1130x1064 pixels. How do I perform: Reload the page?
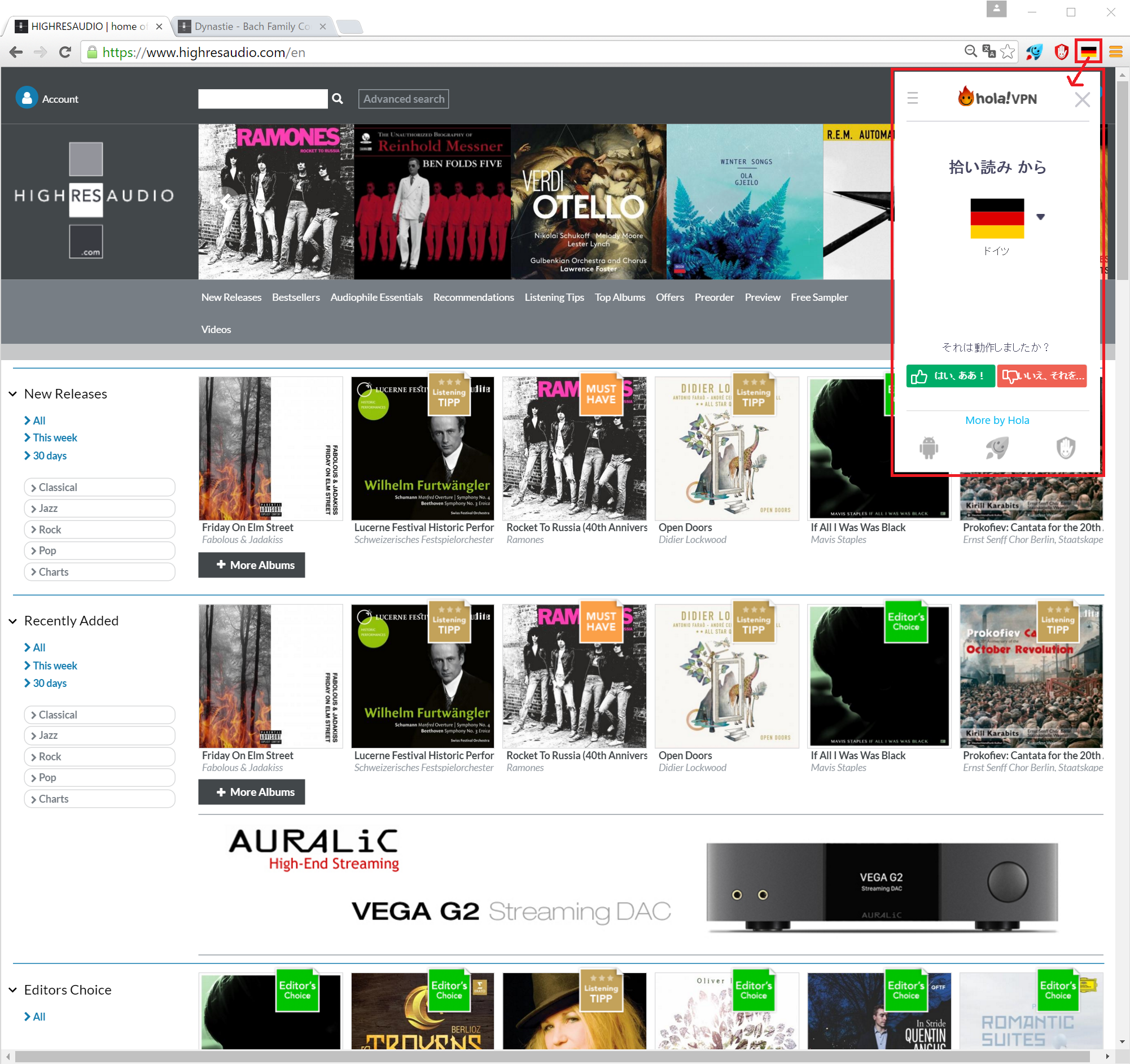65,52
